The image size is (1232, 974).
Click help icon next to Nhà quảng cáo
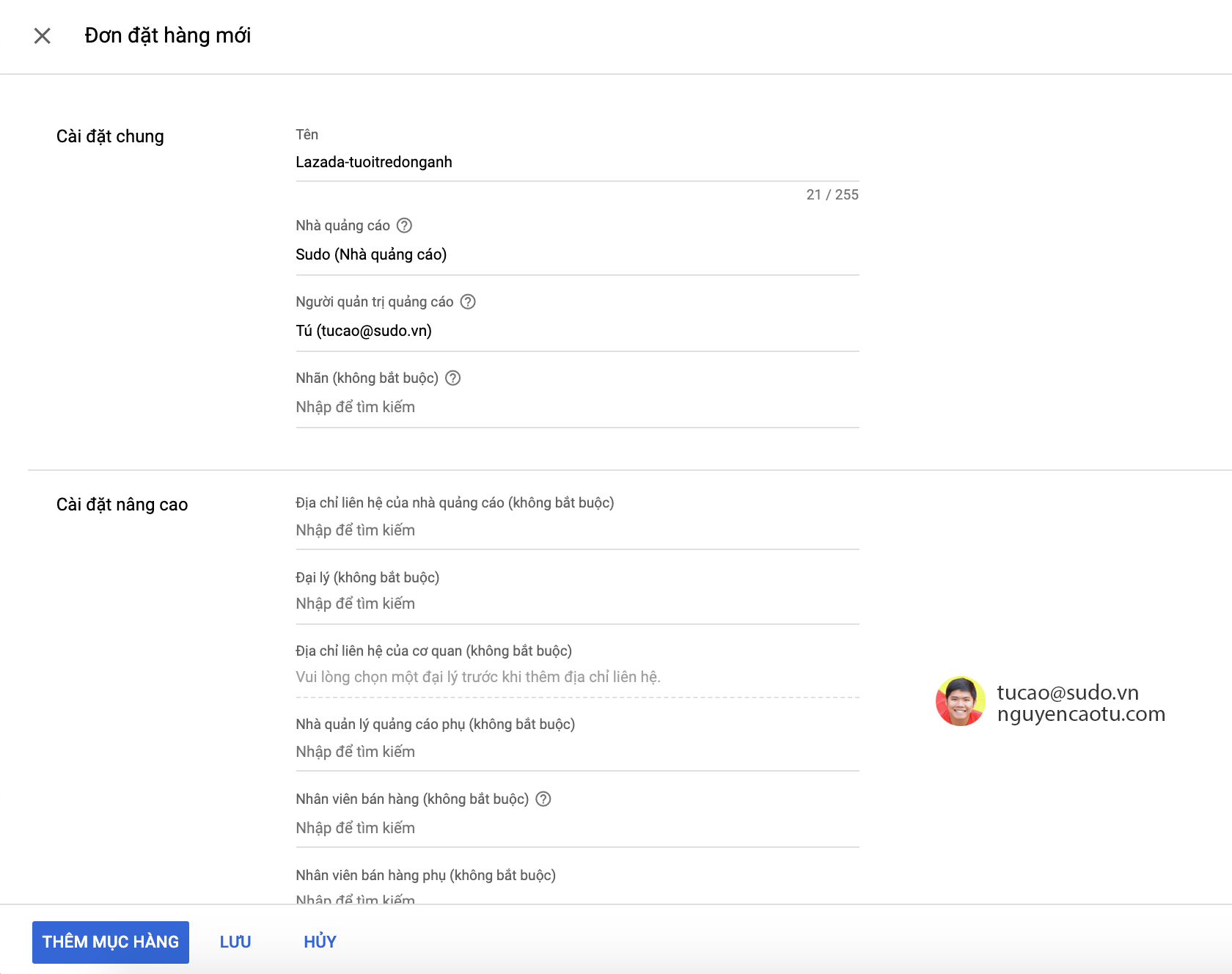click(404, 226)
